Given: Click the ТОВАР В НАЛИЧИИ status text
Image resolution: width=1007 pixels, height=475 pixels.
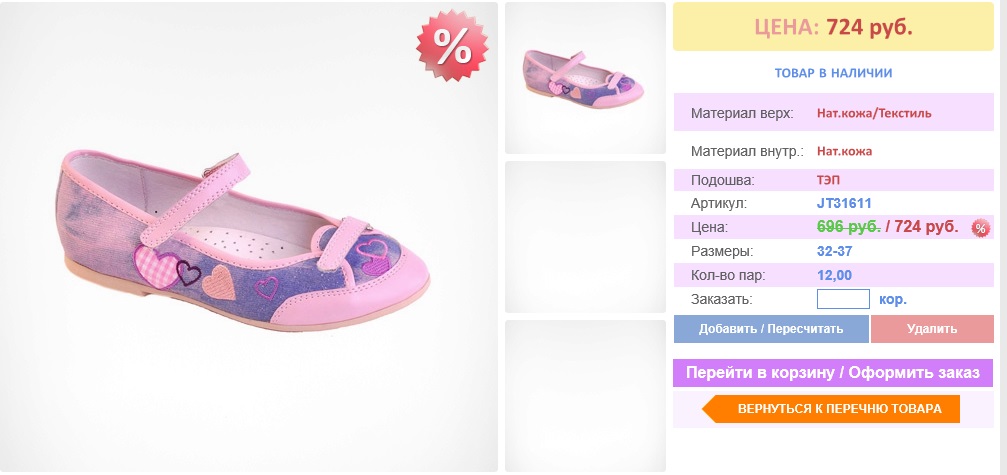Looking at the screenshot, I should click(x=833, y=73).
